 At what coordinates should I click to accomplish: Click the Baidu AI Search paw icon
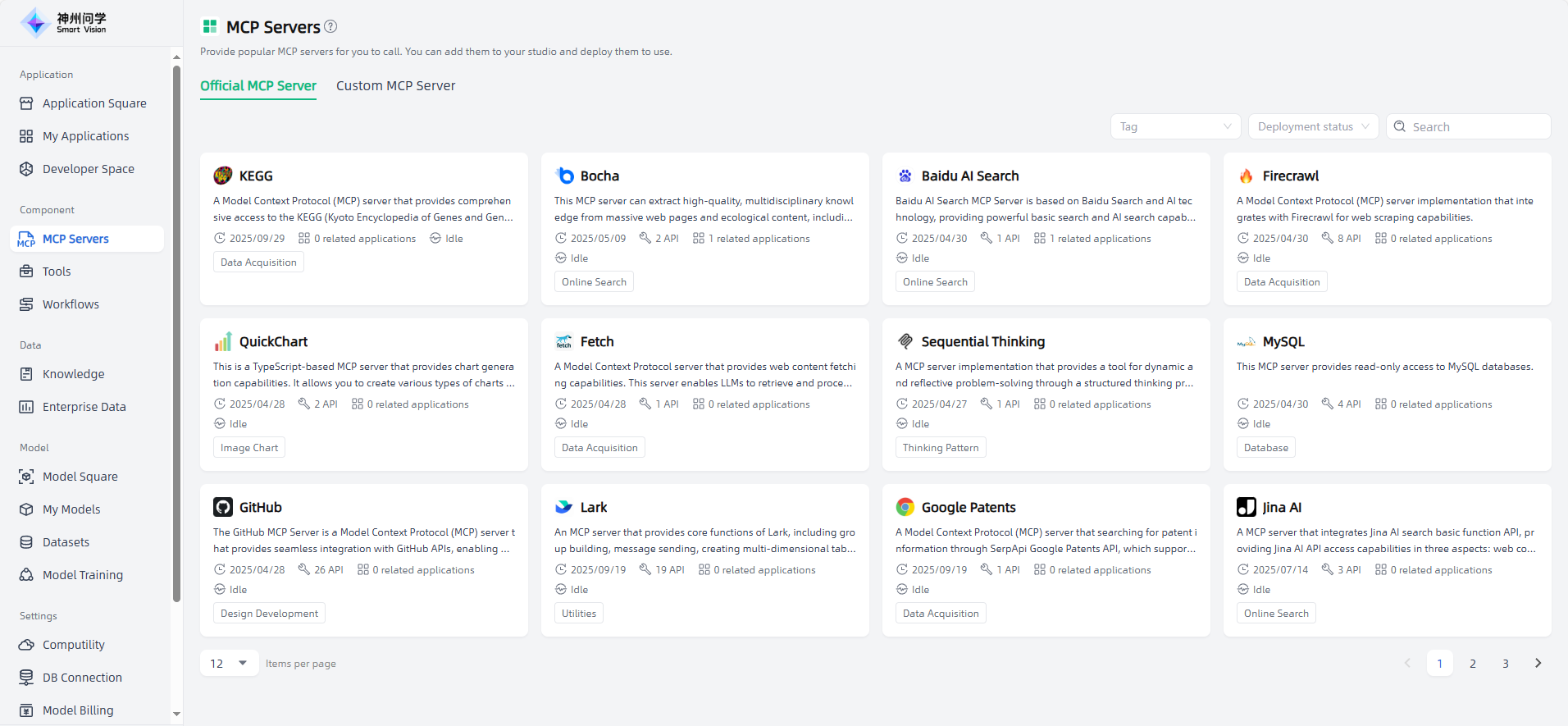(x=905, y=176)
